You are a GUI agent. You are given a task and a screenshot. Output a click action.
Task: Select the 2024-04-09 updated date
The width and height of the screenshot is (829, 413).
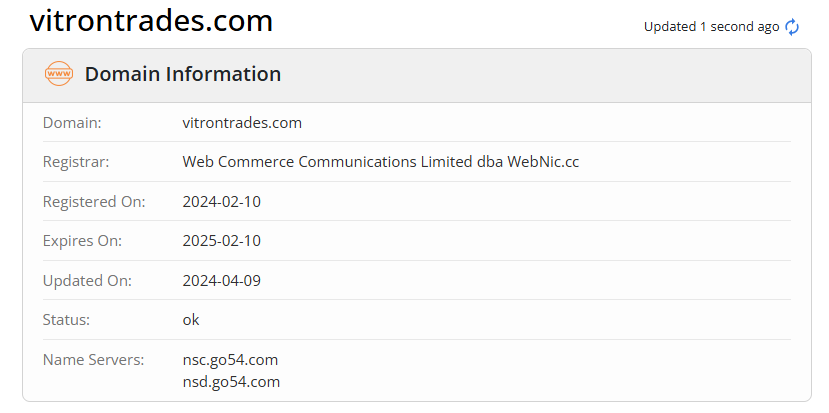(221, 281)
